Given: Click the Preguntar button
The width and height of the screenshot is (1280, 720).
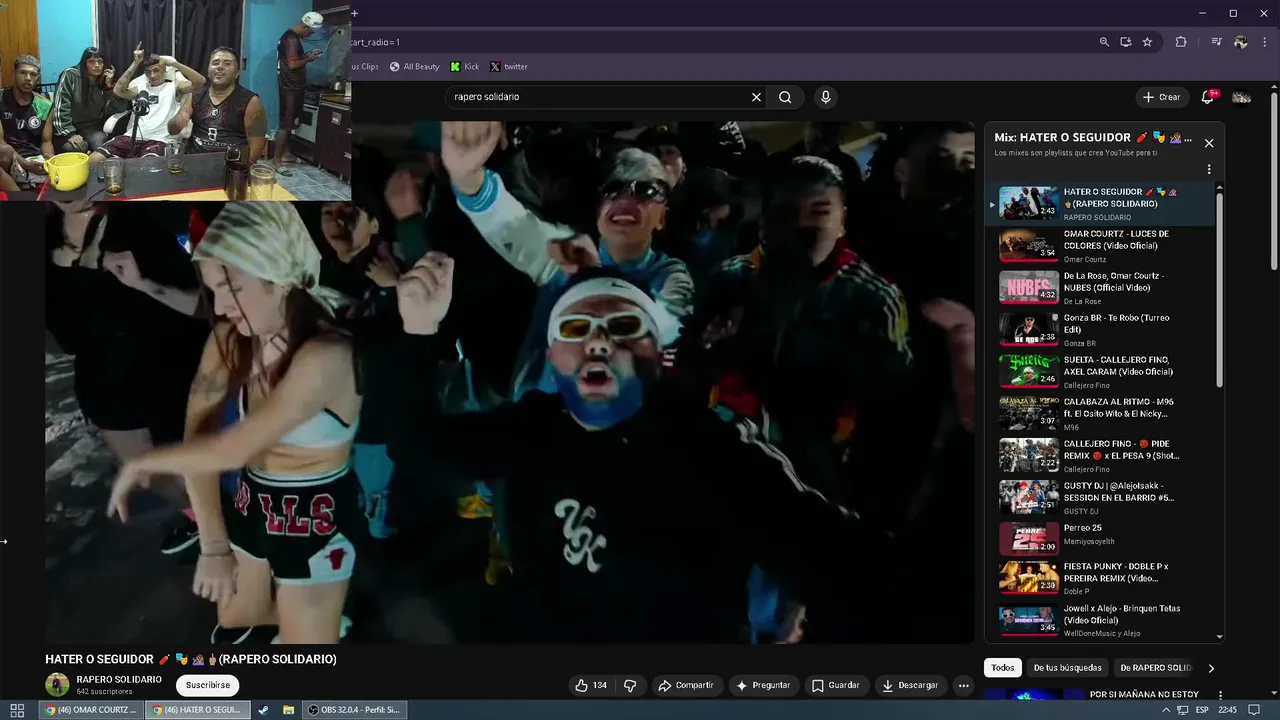Looking at the screenshot, I should (x=763, y=685).
